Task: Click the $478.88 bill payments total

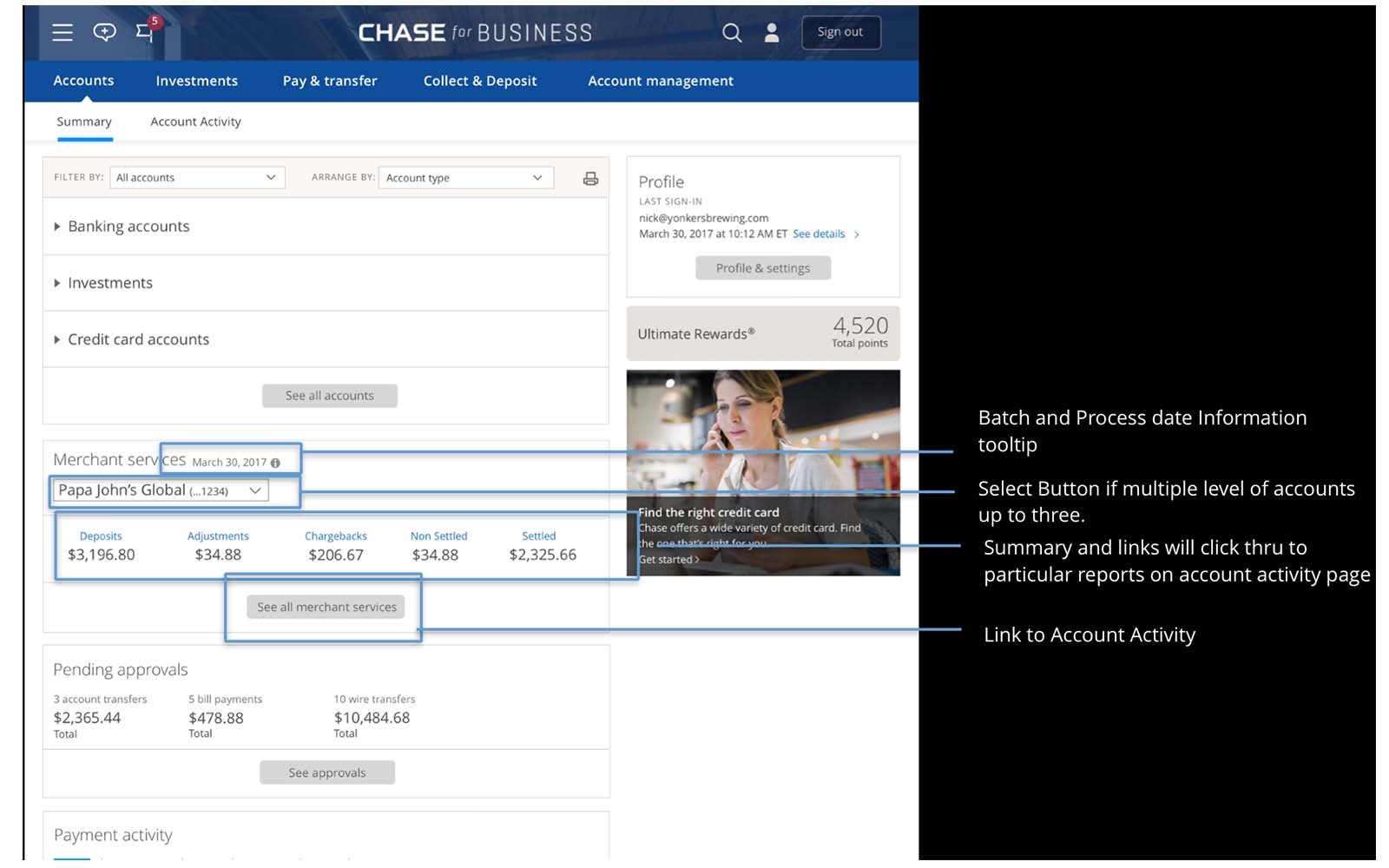Action: coord(216,718)
